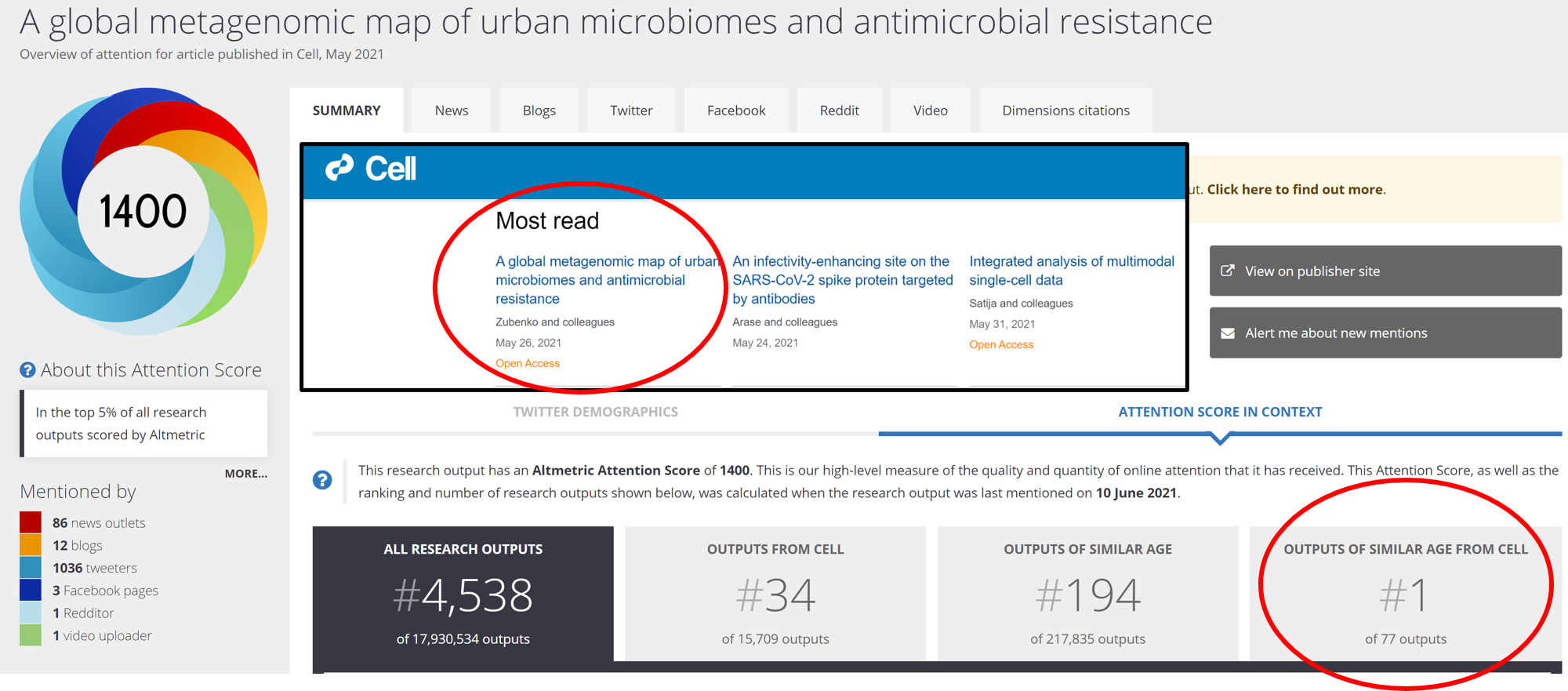
Task: Expand the MORE... link under attention score
Action: (x=245, y=474)
